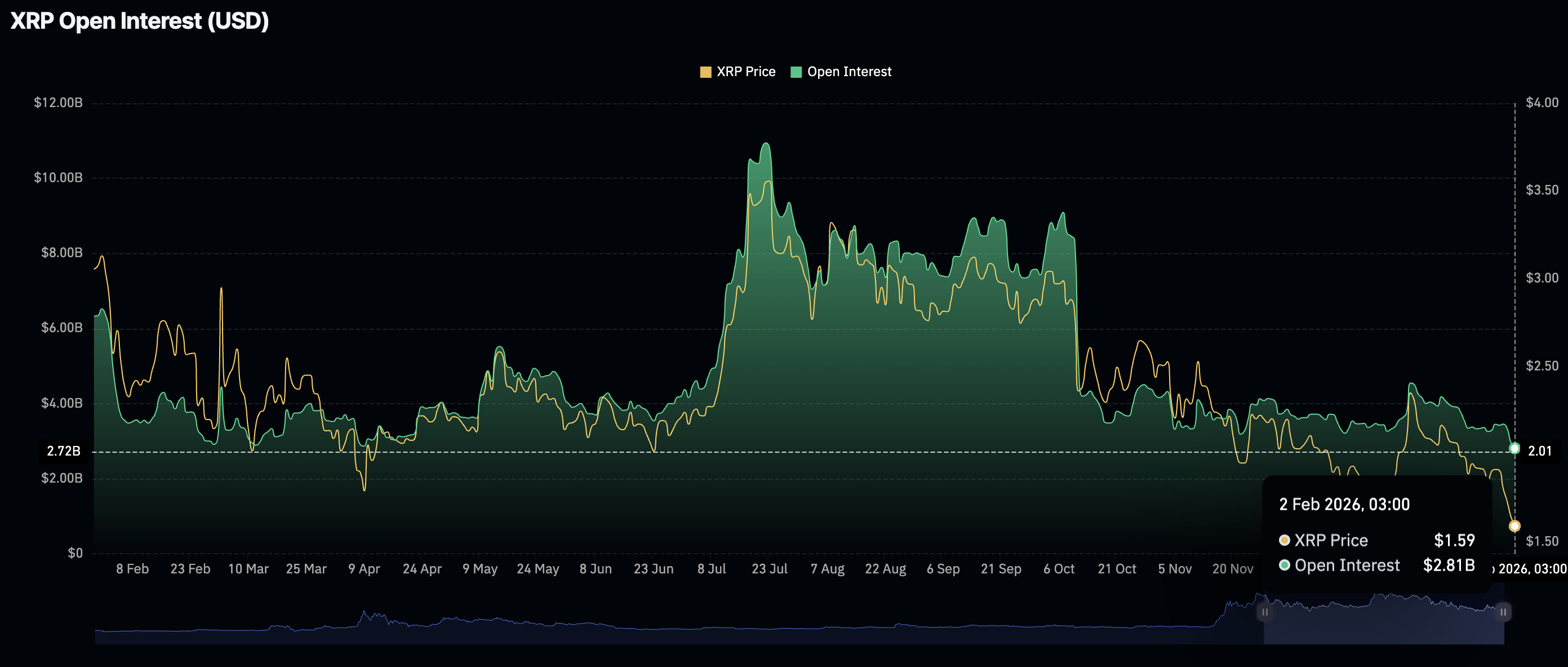
Task: Click the XRP Open Interest (USD) title
Action: click(x=139, y=21)
